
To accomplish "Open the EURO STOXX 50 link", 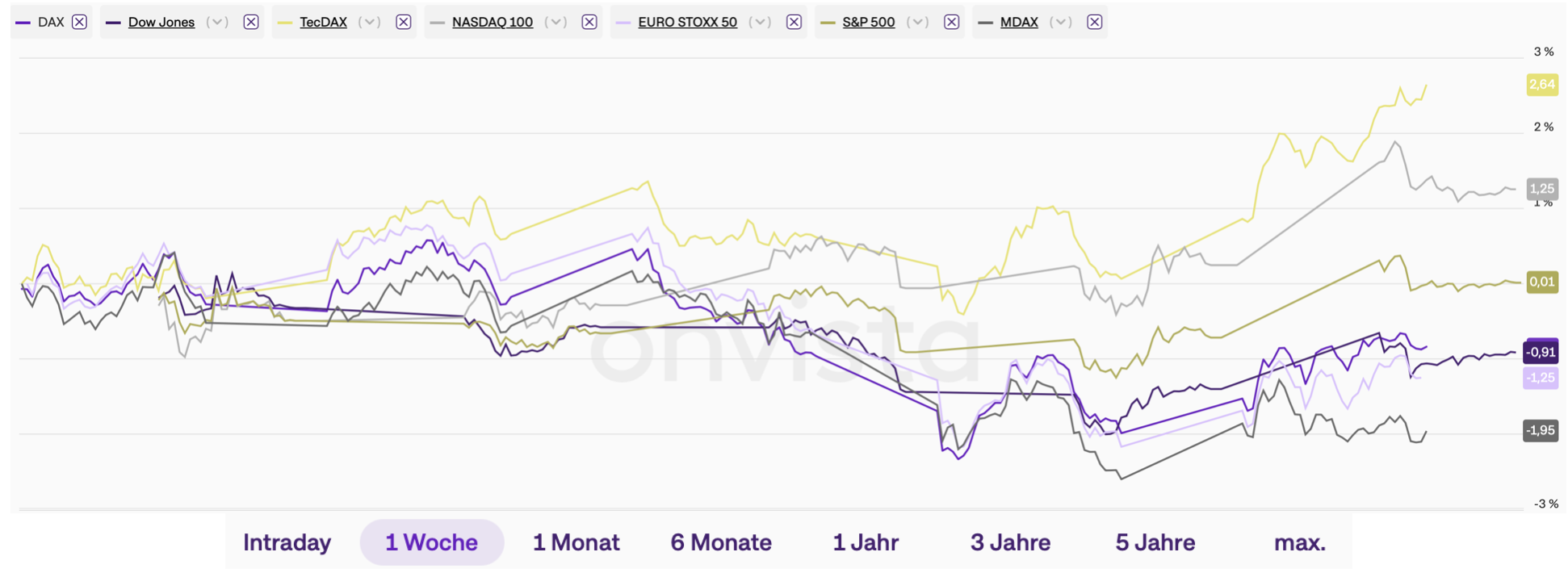I will click(688, 22).
